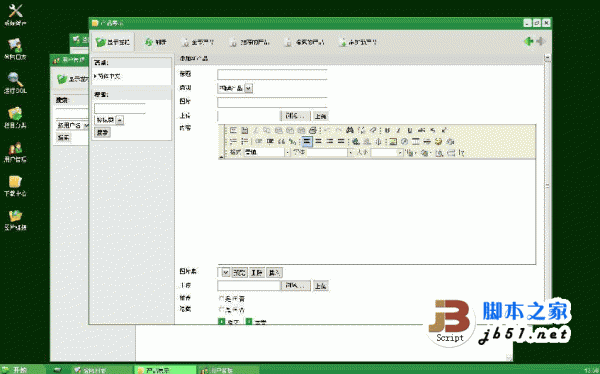Tick the 是否 checkbox in the 隐藏 row
The height and width of the screenshot is (374, 600).
[221, 309]
